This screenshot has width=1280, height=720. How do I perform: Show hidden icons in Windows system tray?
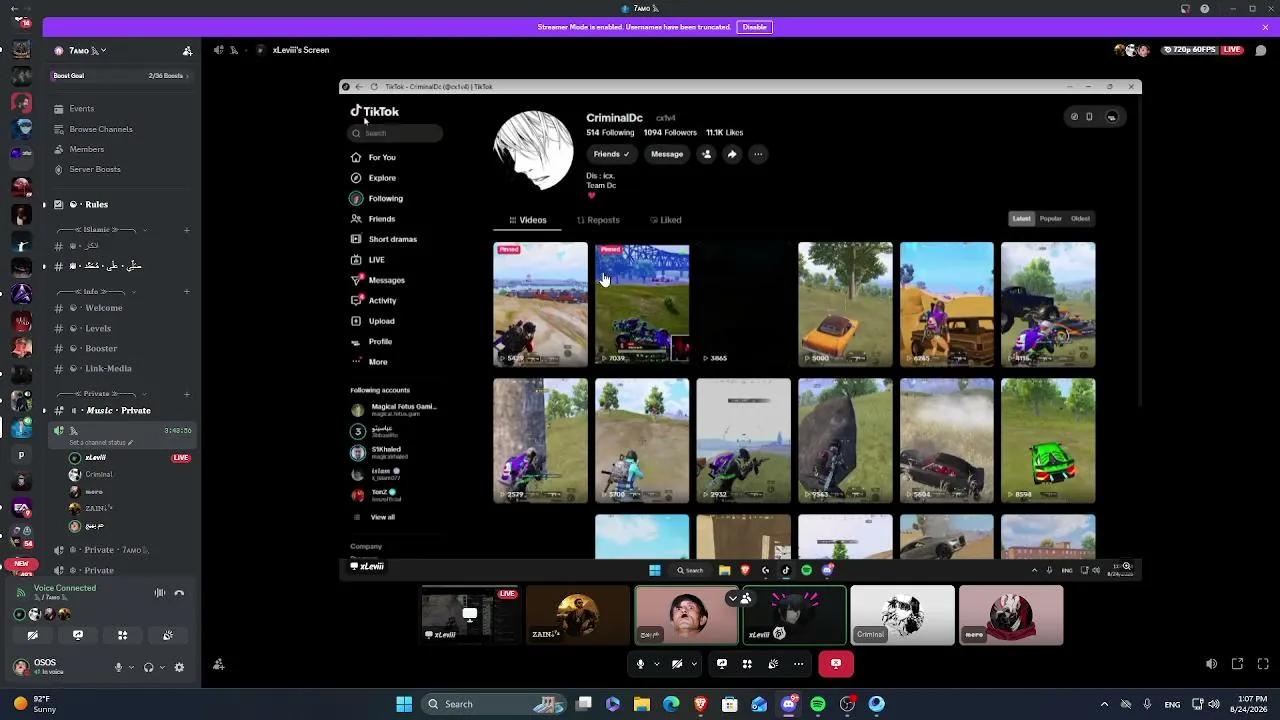pyautogui.click(x=1104, y=704)
